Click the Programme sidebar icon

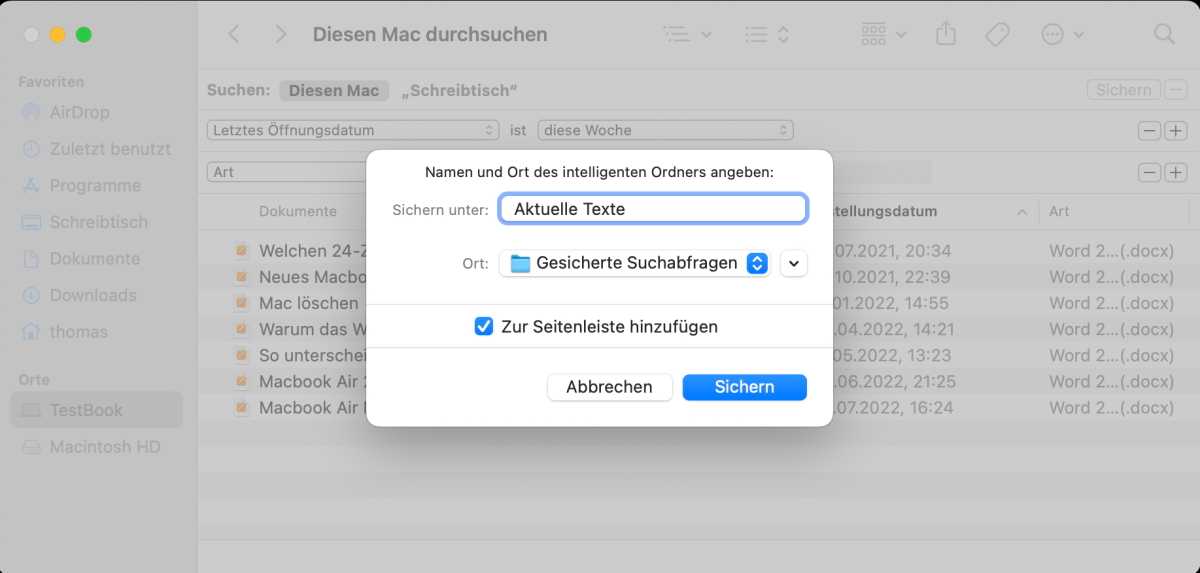tap(32, 185)
